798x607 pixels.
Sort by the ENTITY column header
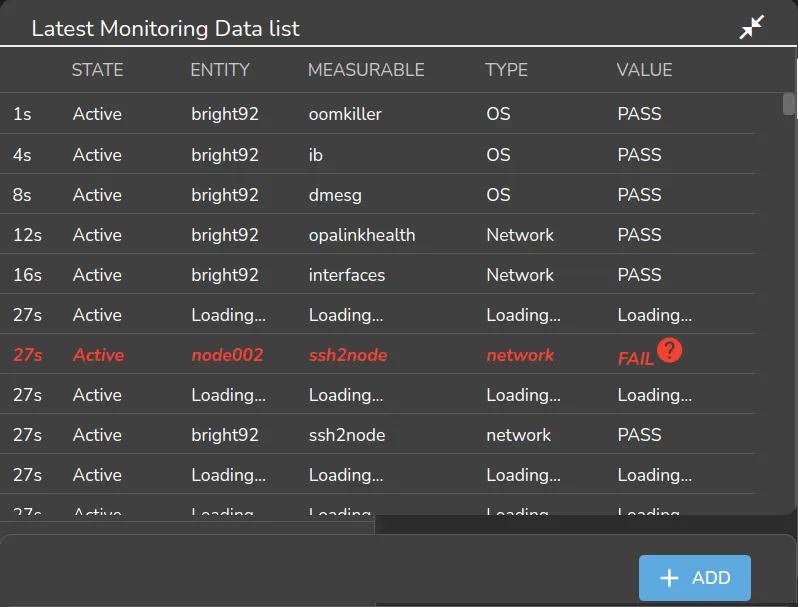point(220,70)
